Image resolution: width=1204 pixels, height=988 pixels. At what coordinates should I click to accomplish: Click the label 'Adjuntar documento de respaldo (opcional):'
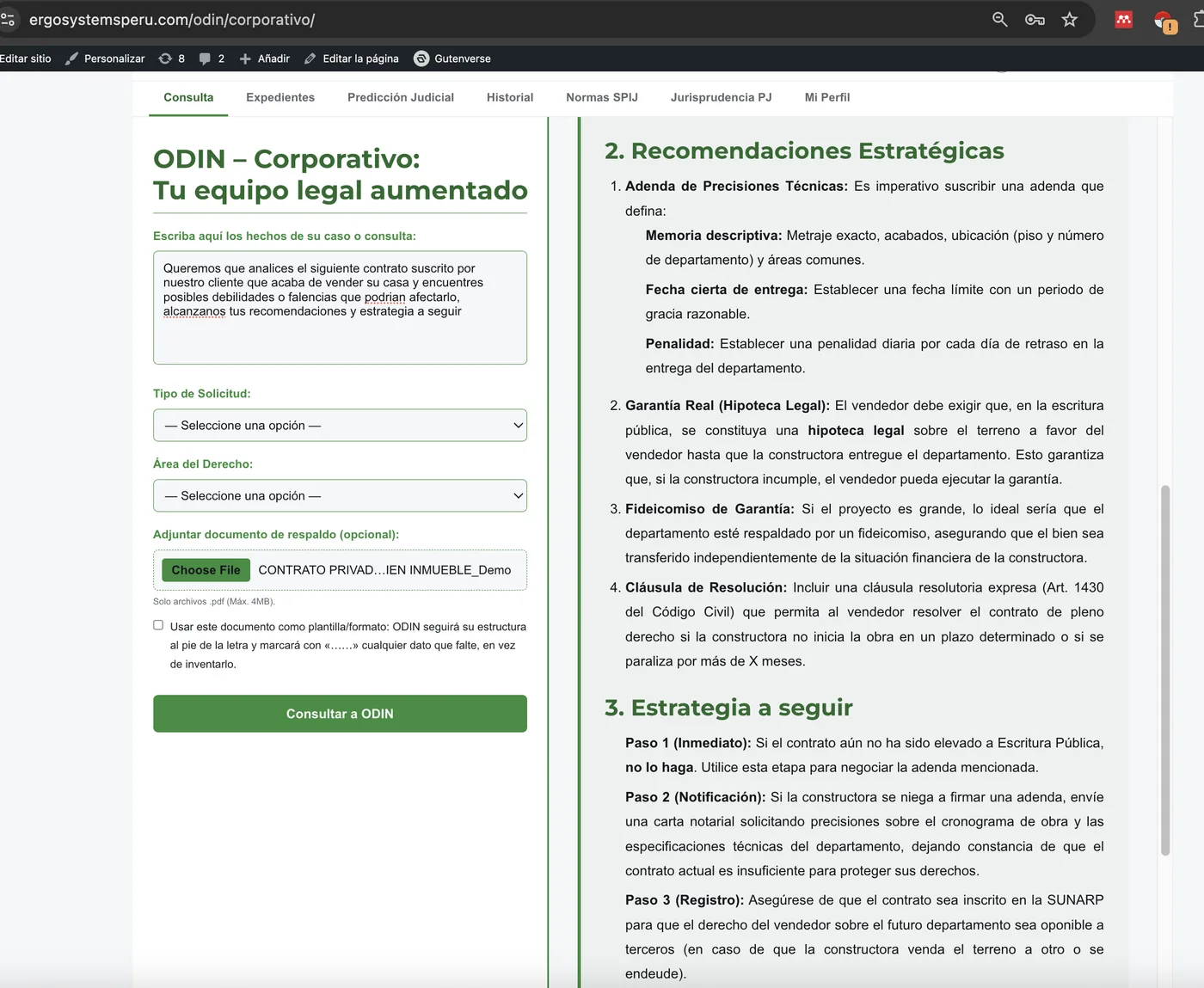click(276, 535)
